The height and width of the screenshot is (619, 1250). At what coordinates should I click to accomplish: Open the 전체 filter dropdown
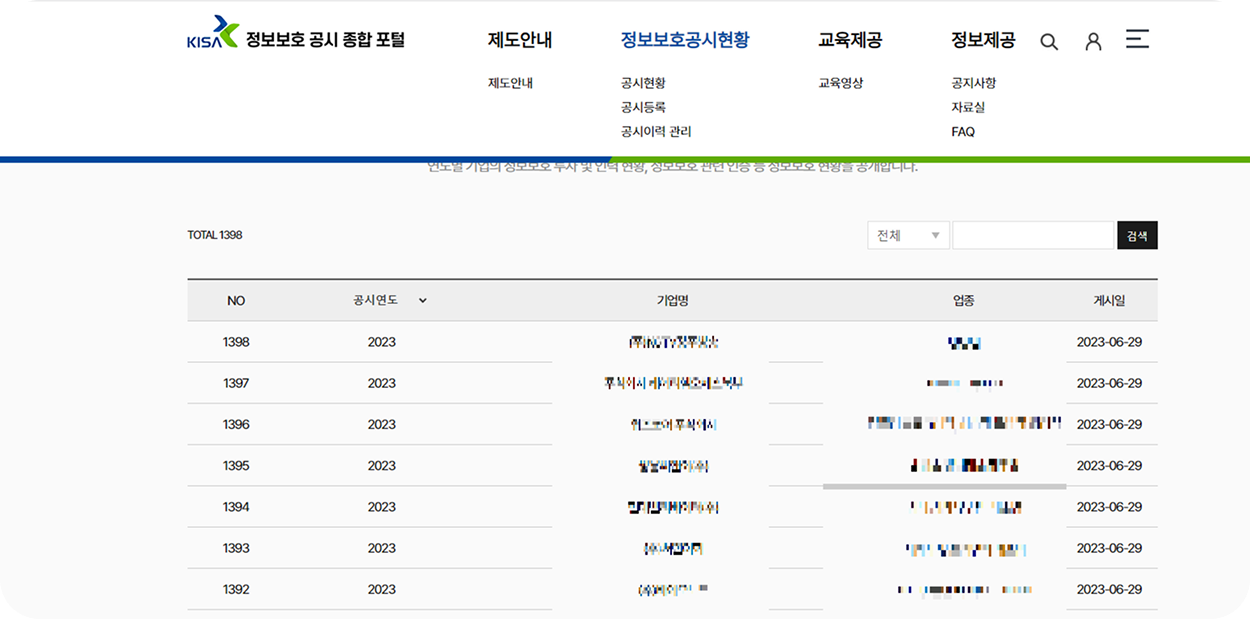tap(906, 235)
